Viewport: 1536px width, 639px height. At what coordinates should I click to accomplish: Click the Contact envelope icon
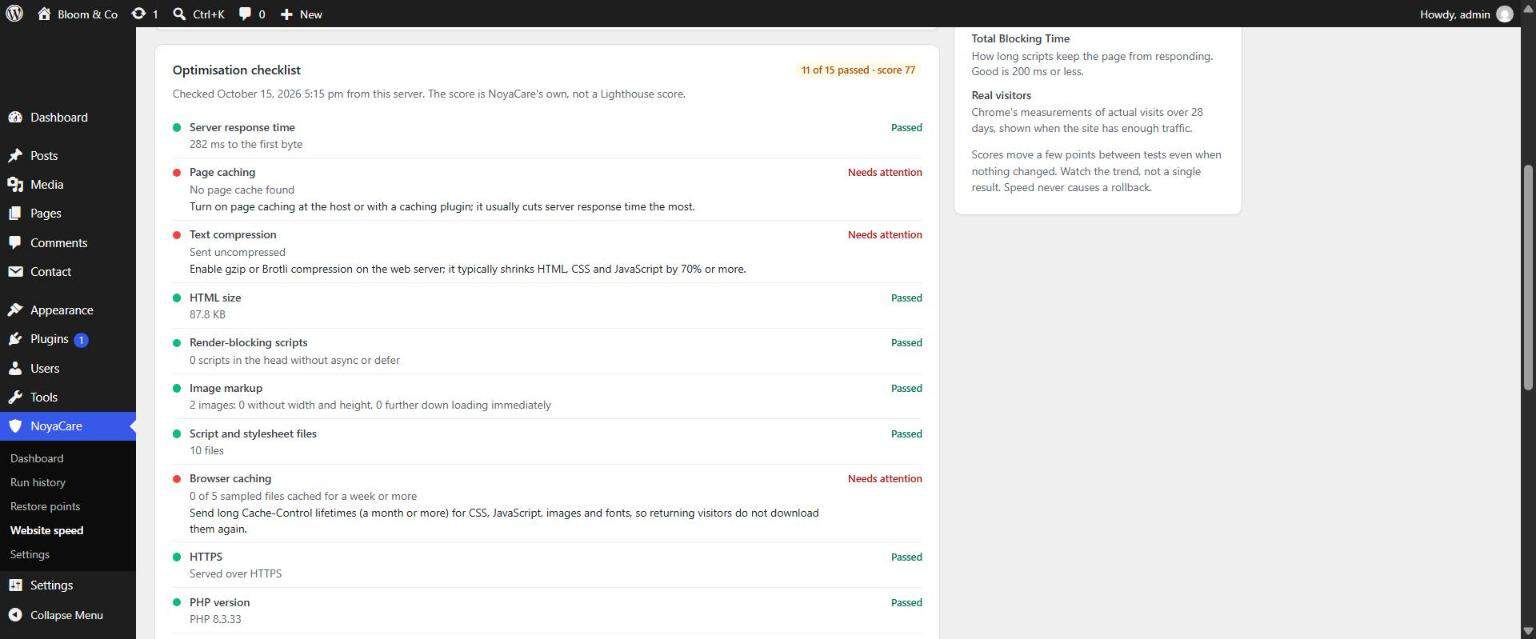click(15, 272)
